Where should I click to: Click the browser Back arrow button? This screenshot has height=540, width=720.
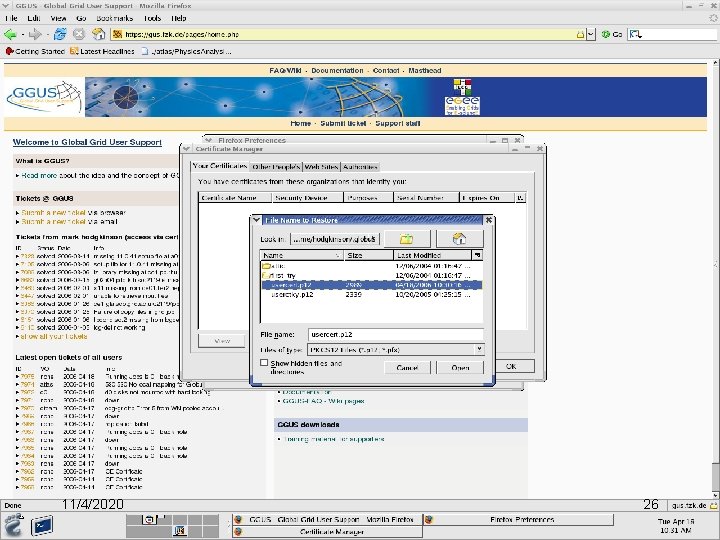click(11, 33)
